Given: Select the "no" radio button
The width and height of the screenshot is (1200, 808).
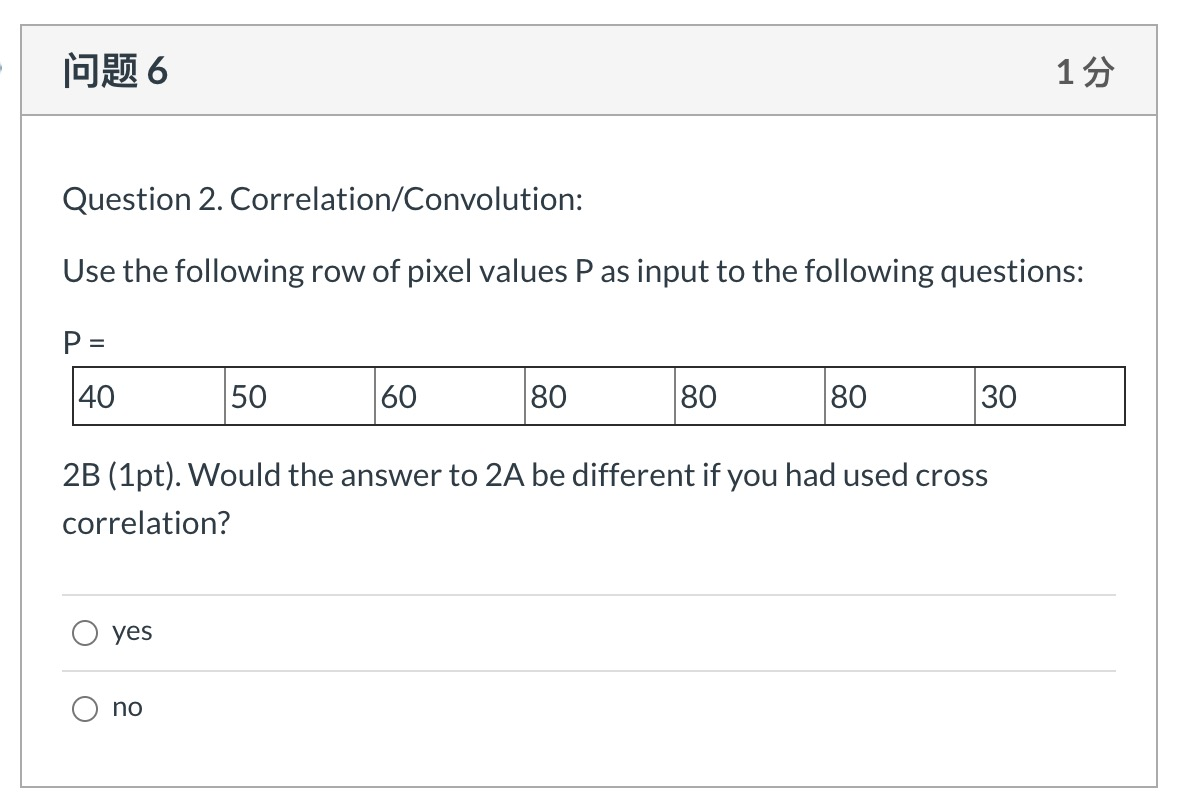Looking at the screenshot, I should point(86,708).
